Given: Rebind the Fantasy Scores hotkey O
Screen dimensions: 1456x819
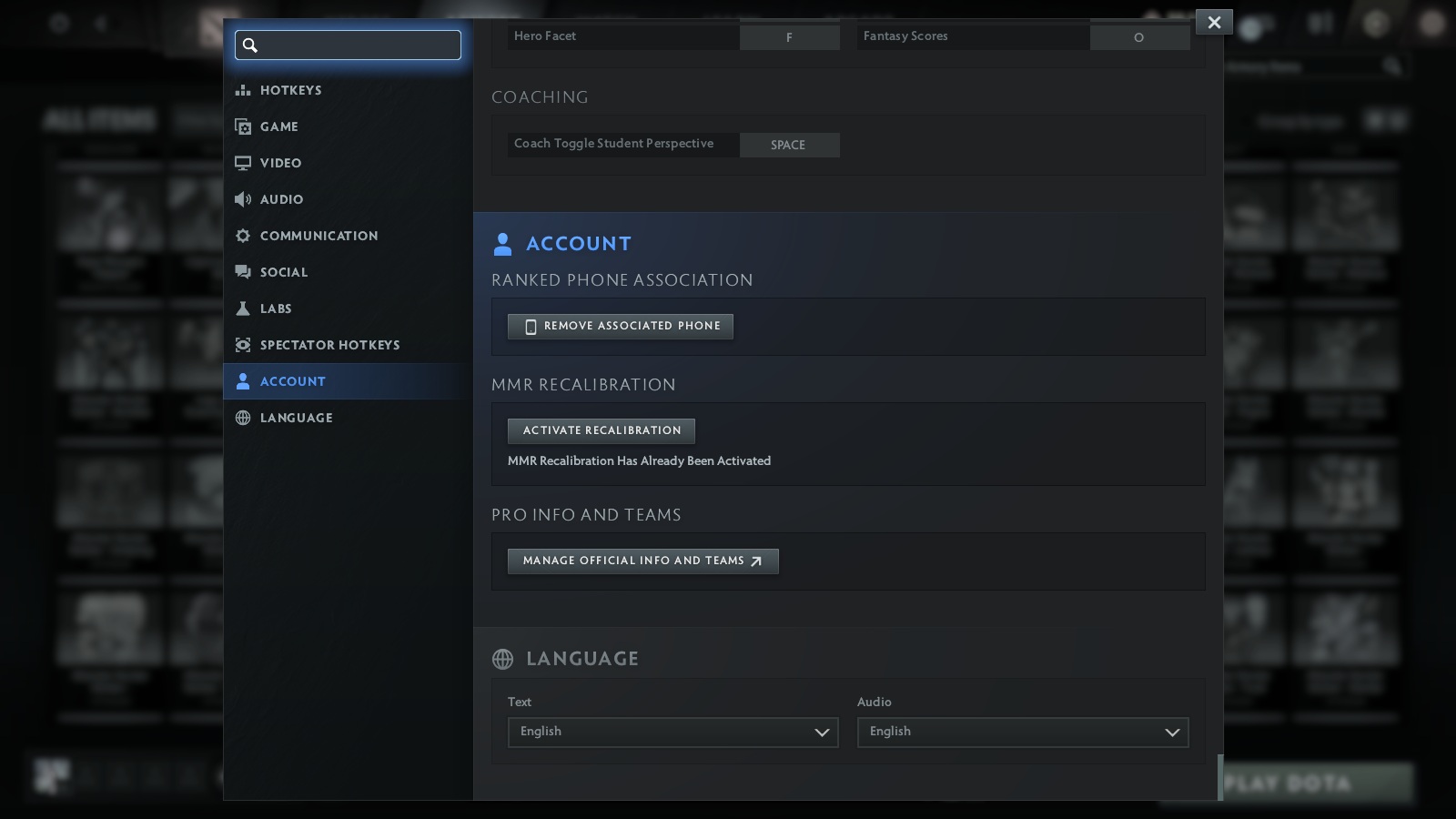Looking at the screenshot, I should point(1139,37).
